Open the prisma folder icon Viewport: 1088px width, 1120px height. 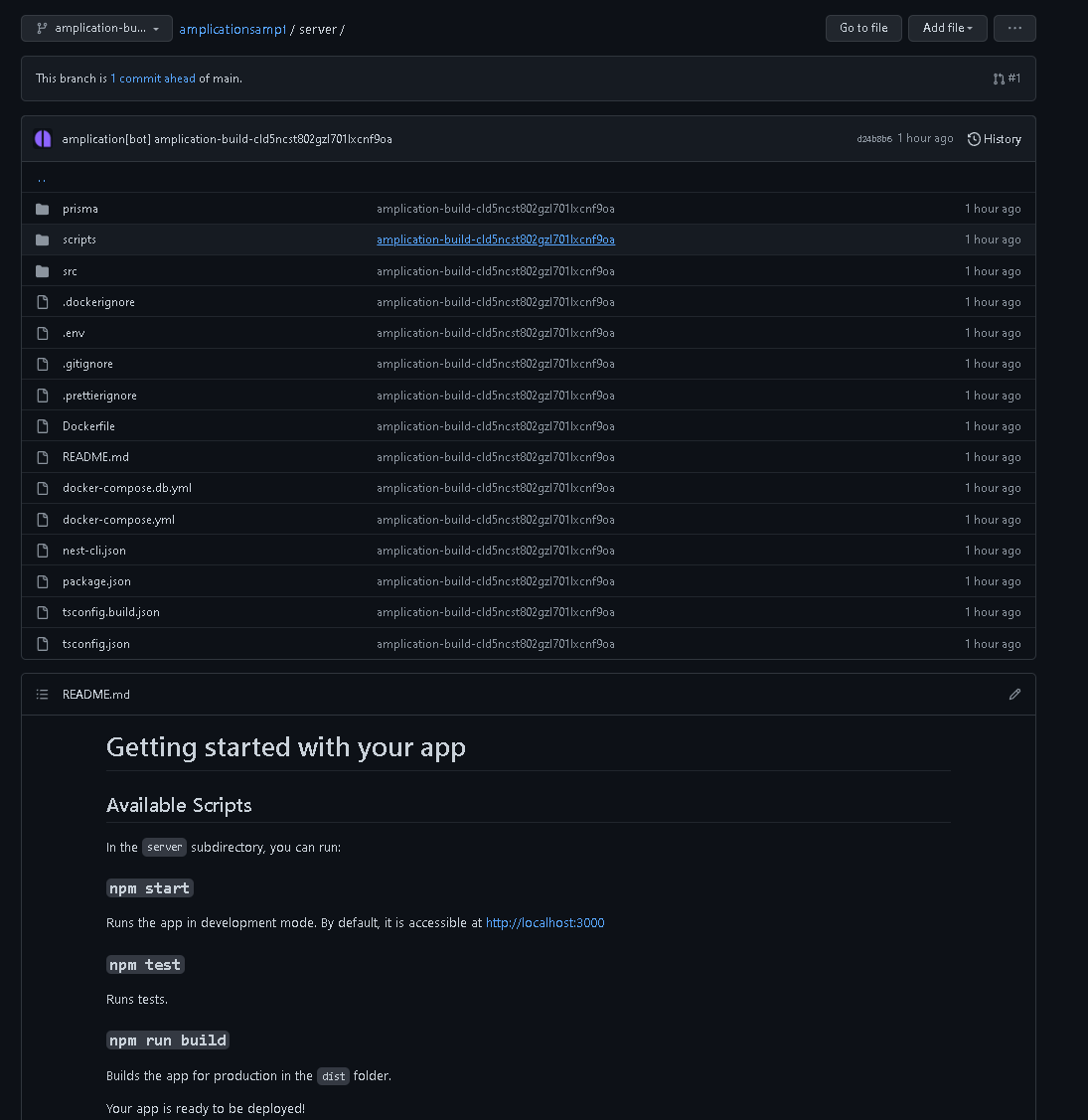[42, 210]
